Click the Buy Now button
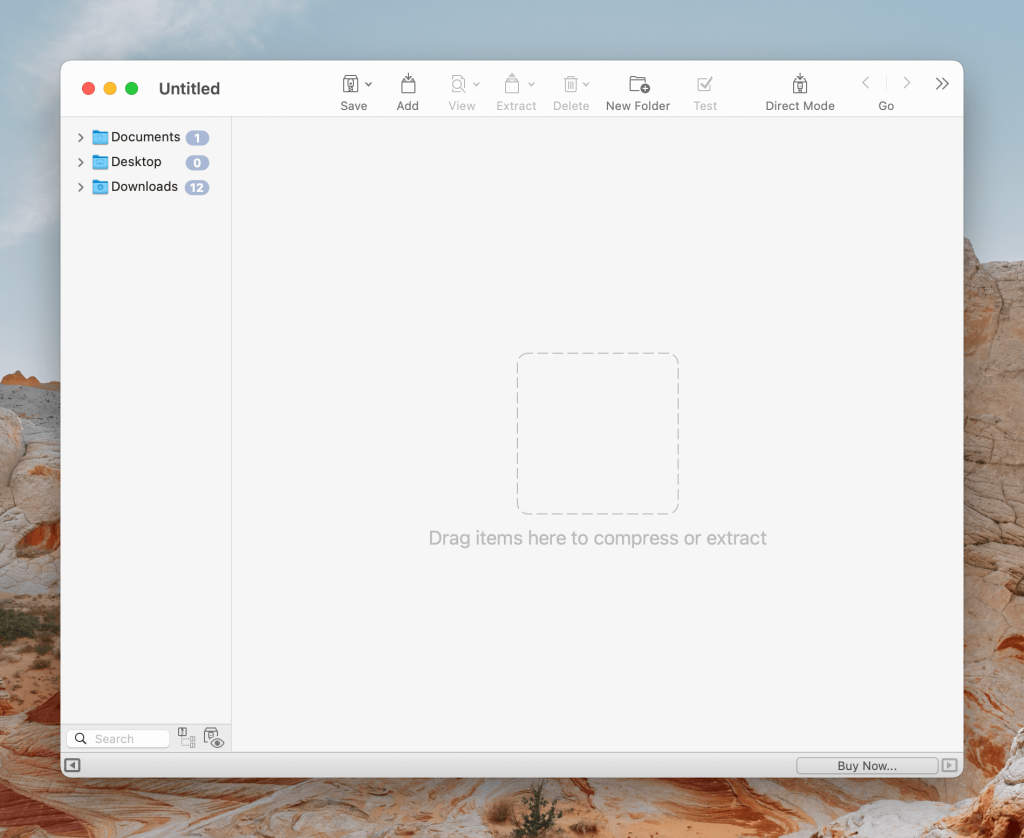 [x=866, y=765]
